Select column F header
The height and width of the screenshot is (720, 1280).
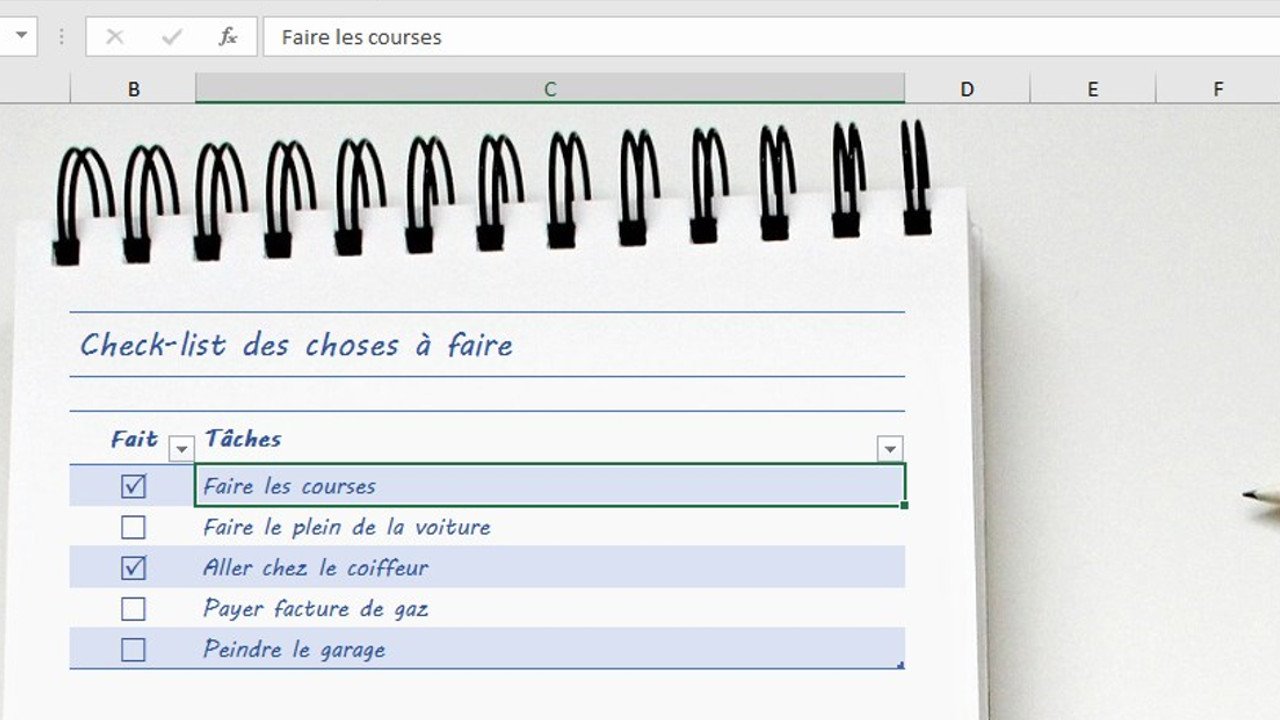pyautogui.click(x=1218, y=89)
